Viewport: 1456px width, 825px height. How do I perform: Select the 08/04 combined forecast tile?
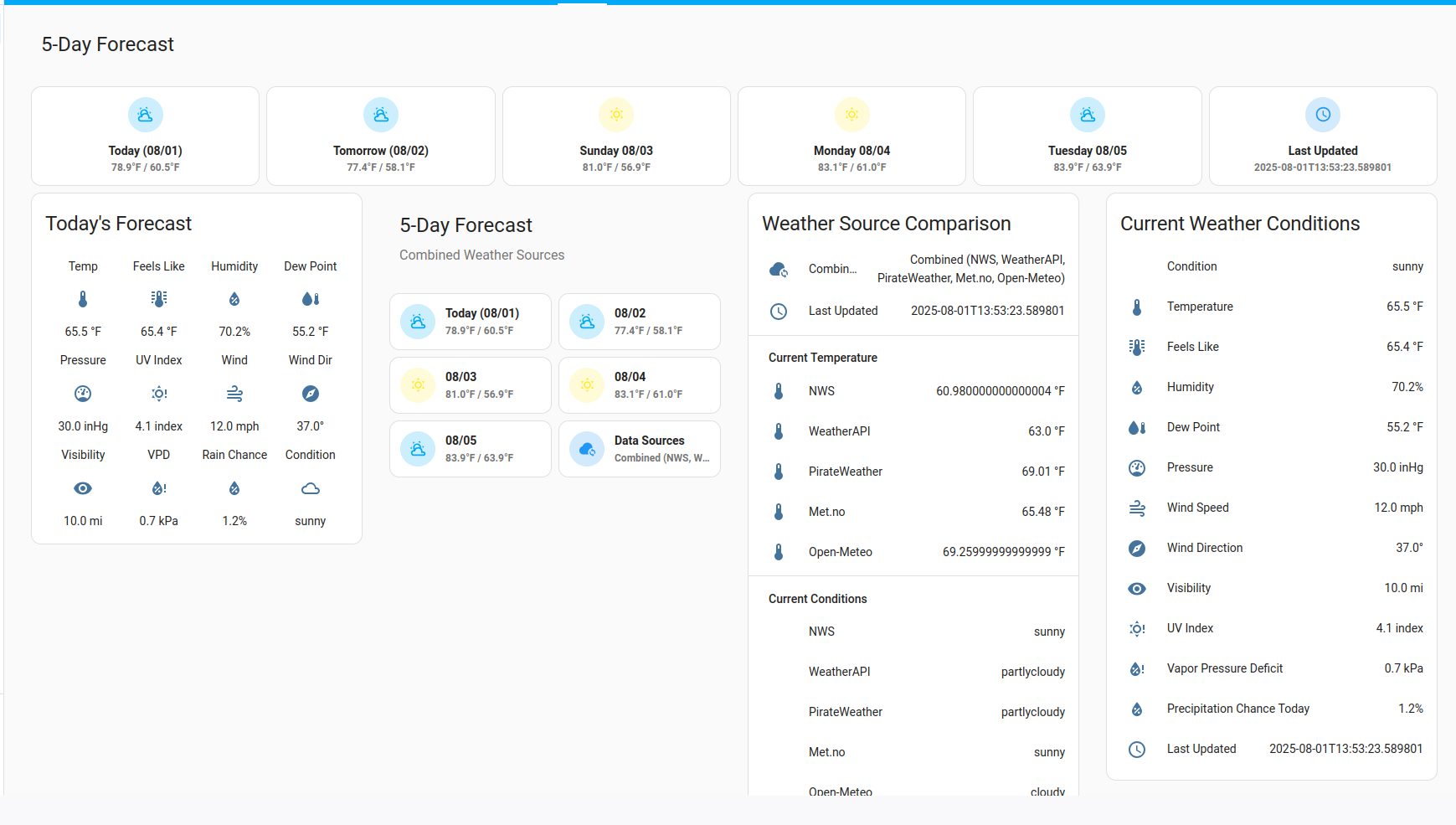point(640,385)
